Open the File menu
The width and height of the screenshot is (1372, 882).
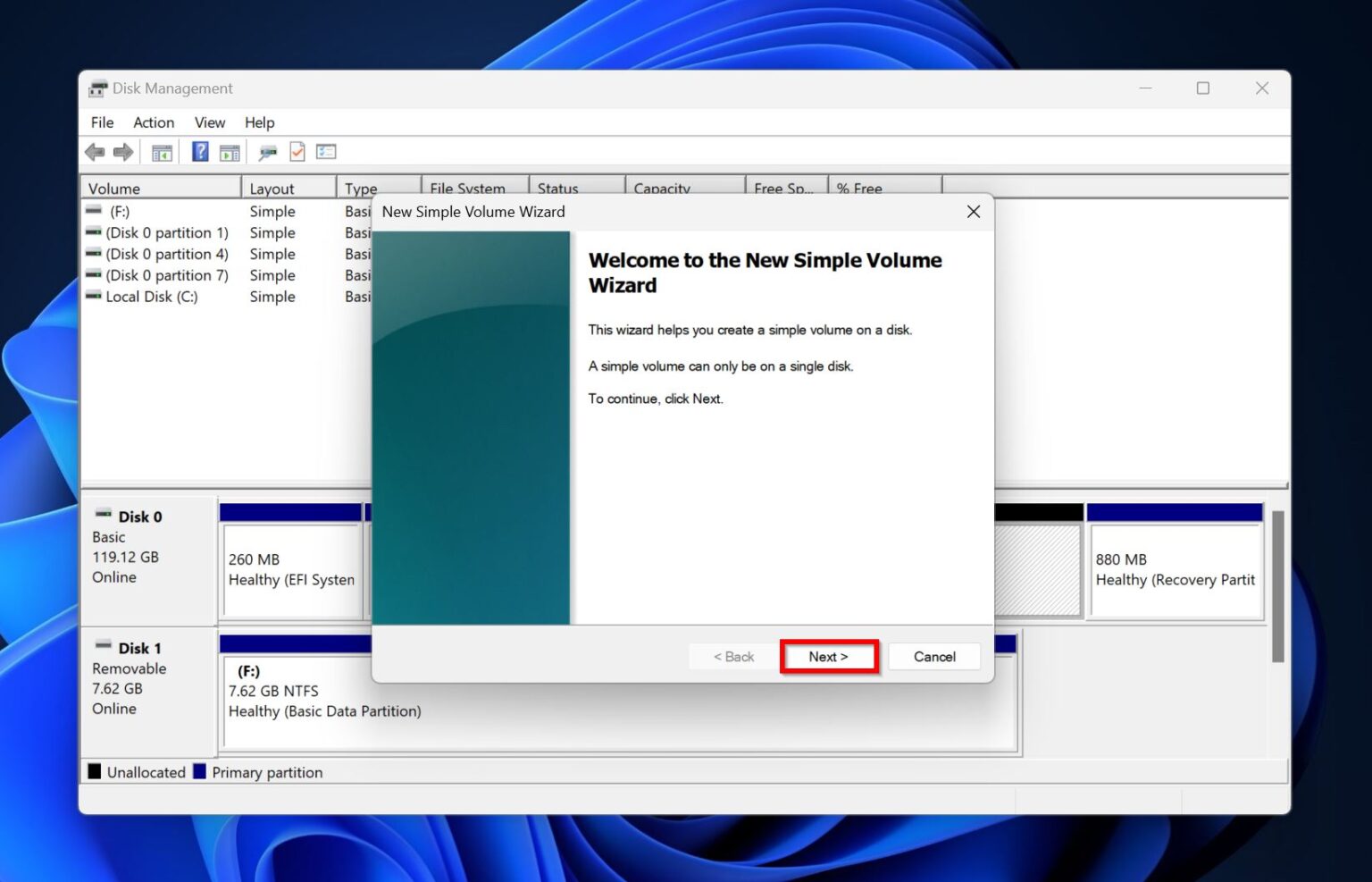click(102, 122)
